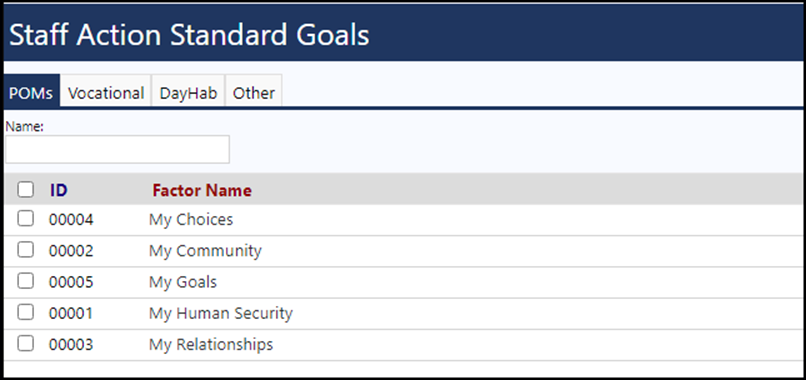The height and width of the screenshot is (380, 806).
Task: Switch to the POMs tab
Action: pos(31,91)
